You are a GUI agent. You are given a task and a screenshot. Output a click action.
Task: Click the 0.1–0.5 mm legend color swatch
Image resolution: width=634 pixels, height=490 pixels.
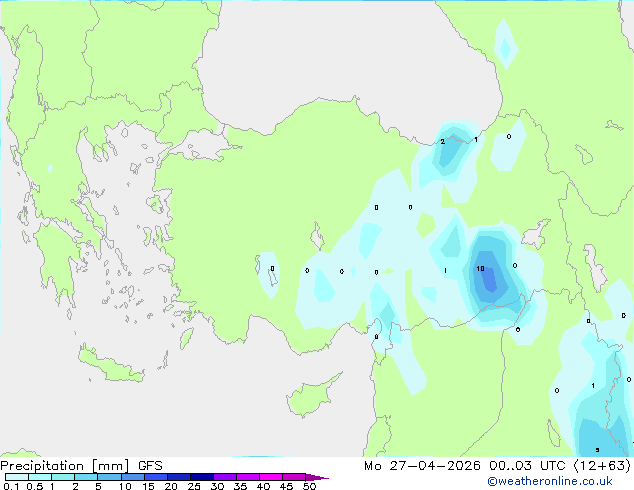click(x=17, y=477)
